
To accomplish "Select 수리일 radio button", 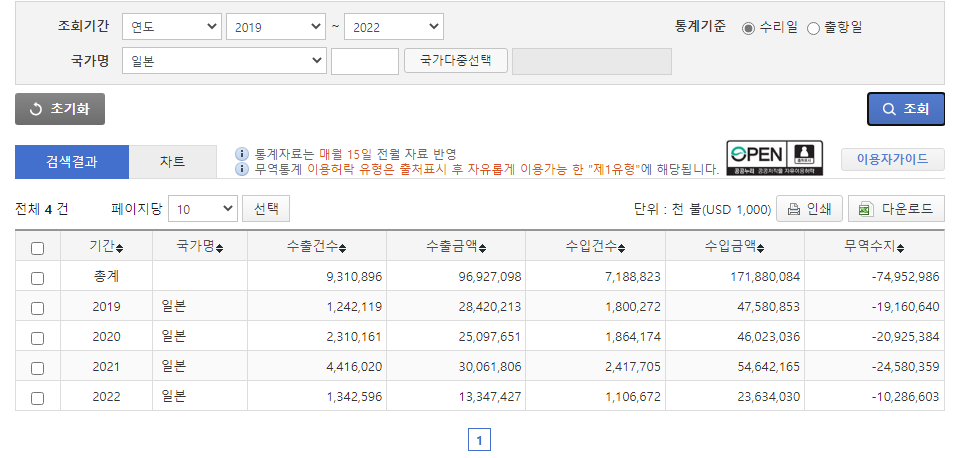I will (x=748, y=28).
